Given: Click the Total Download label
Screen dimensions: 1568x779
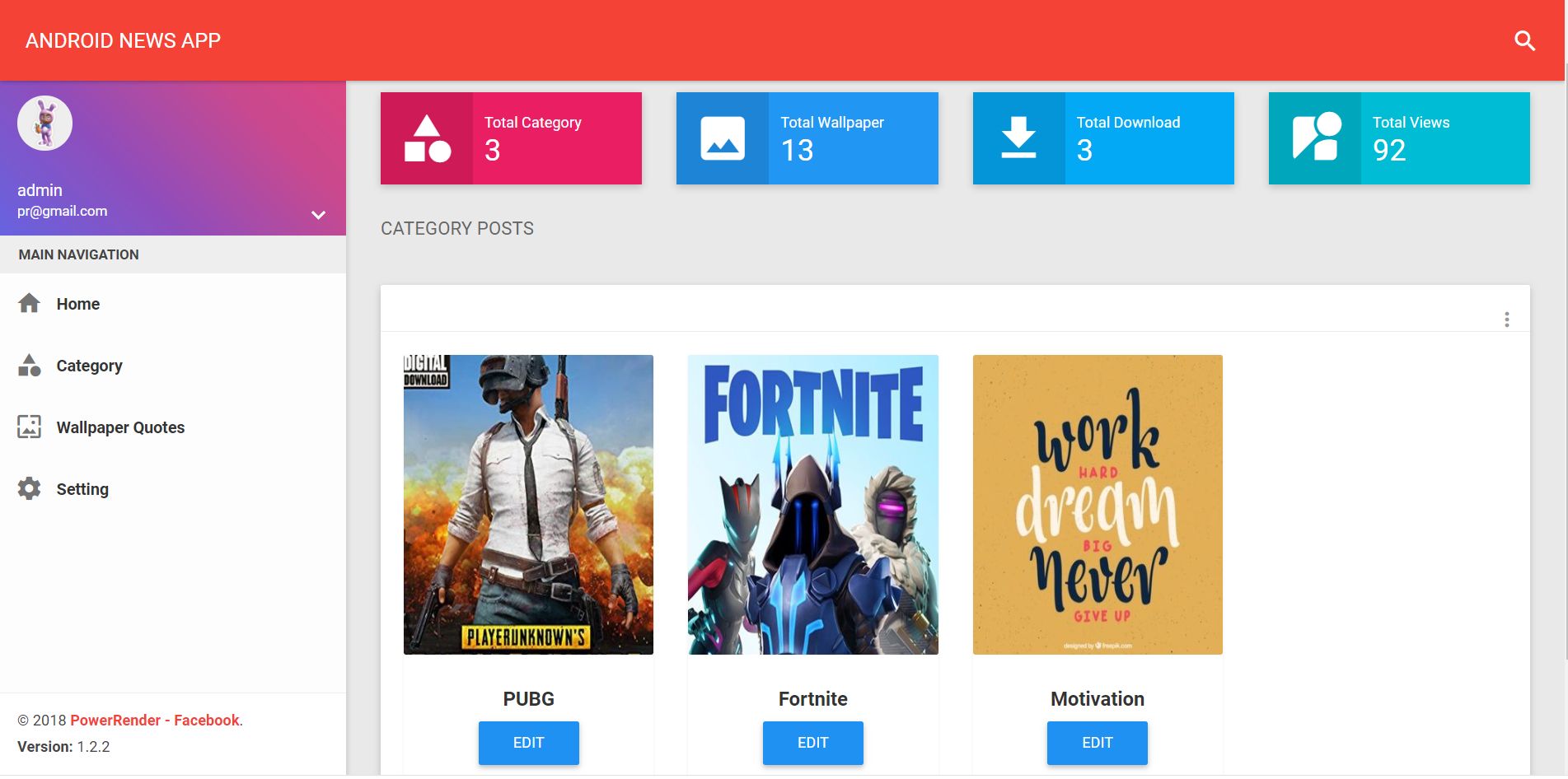Looking at the screenshot, I should [x=1128, y=123].
